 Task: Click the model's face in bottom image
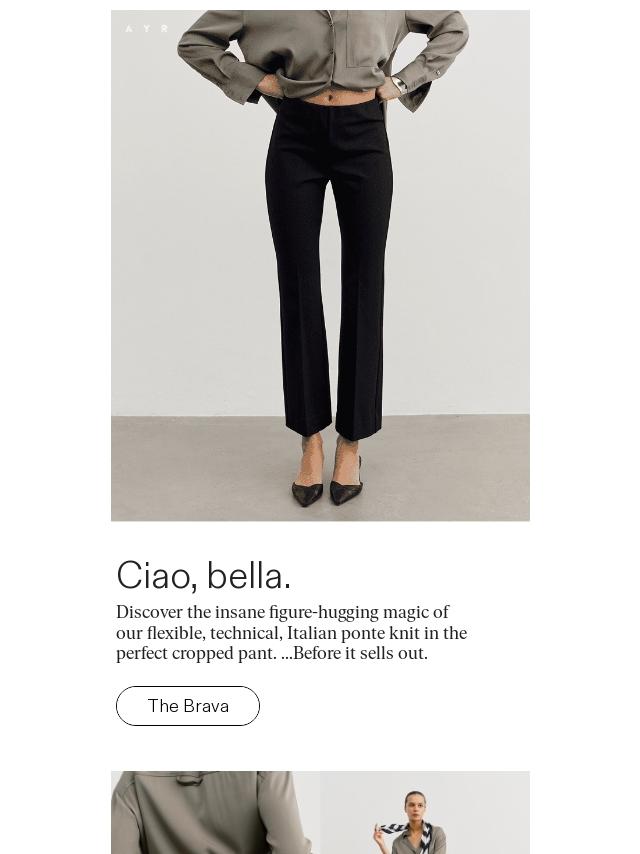coord(416,805)
